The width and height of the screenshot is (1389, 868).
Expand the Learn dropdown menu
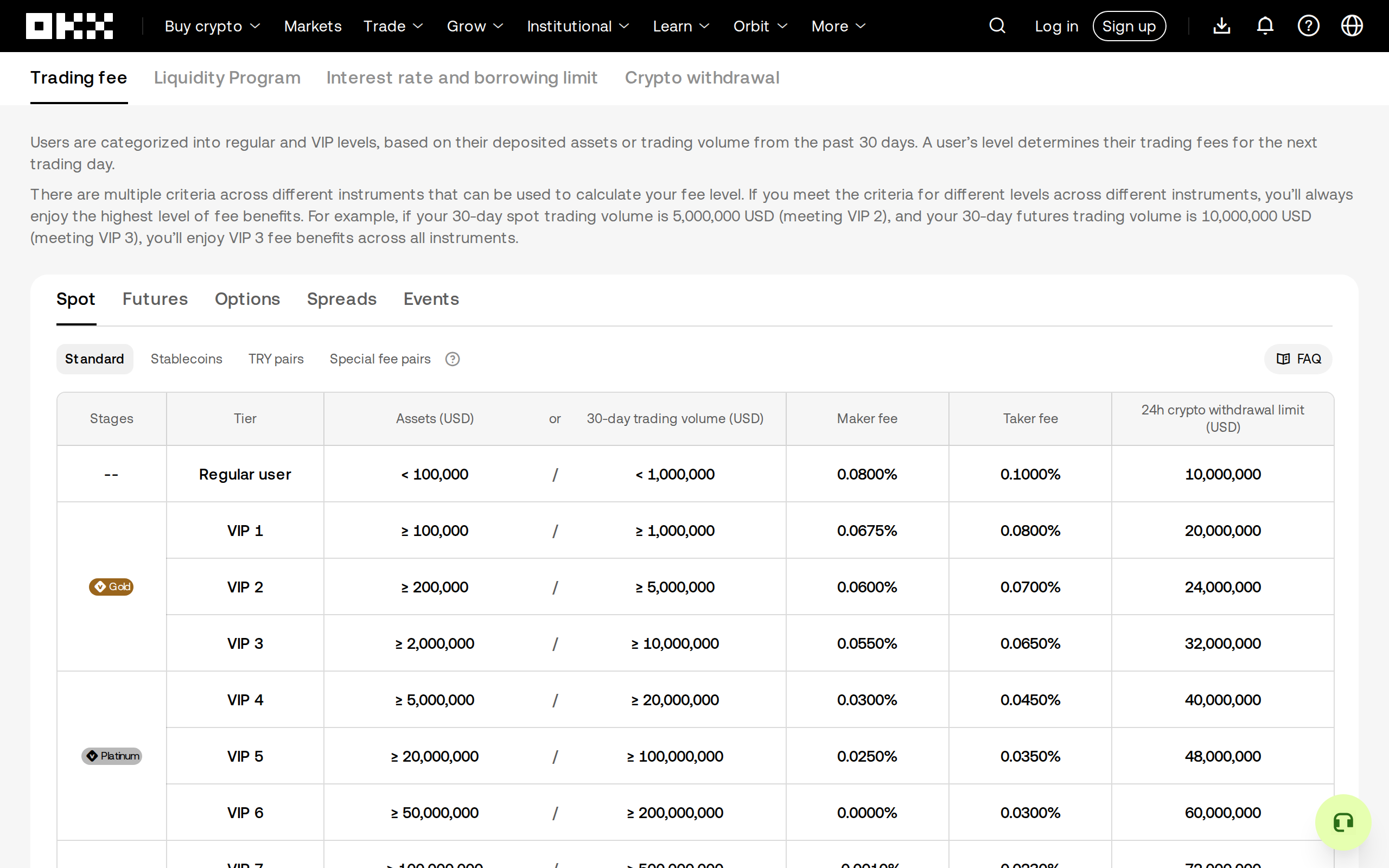coord(681,27)
